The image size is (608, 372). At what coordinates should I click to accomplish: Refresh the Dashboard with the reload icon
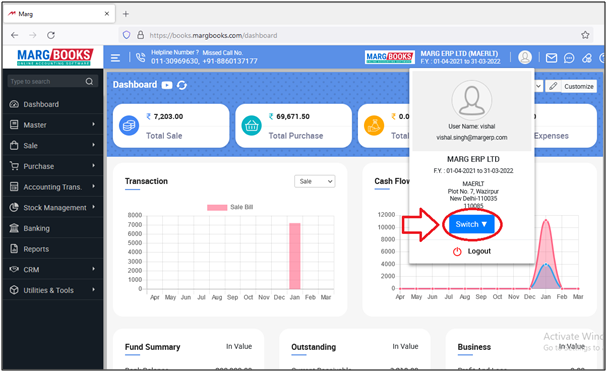(182, 85)
